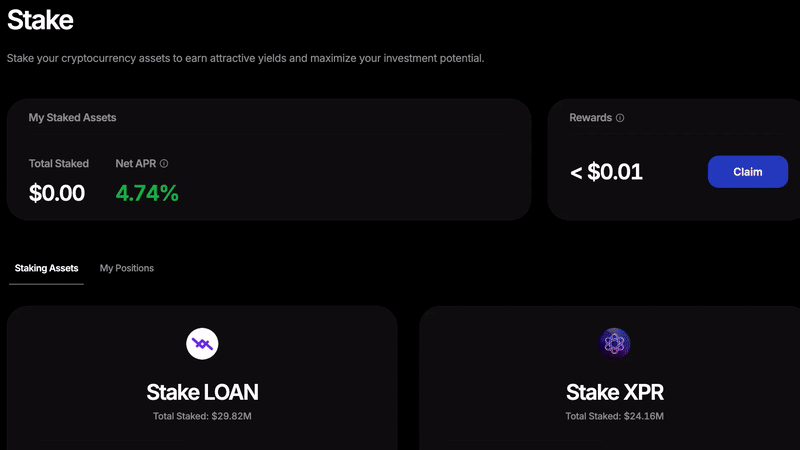Click the staking description sentence

point(245,59)
